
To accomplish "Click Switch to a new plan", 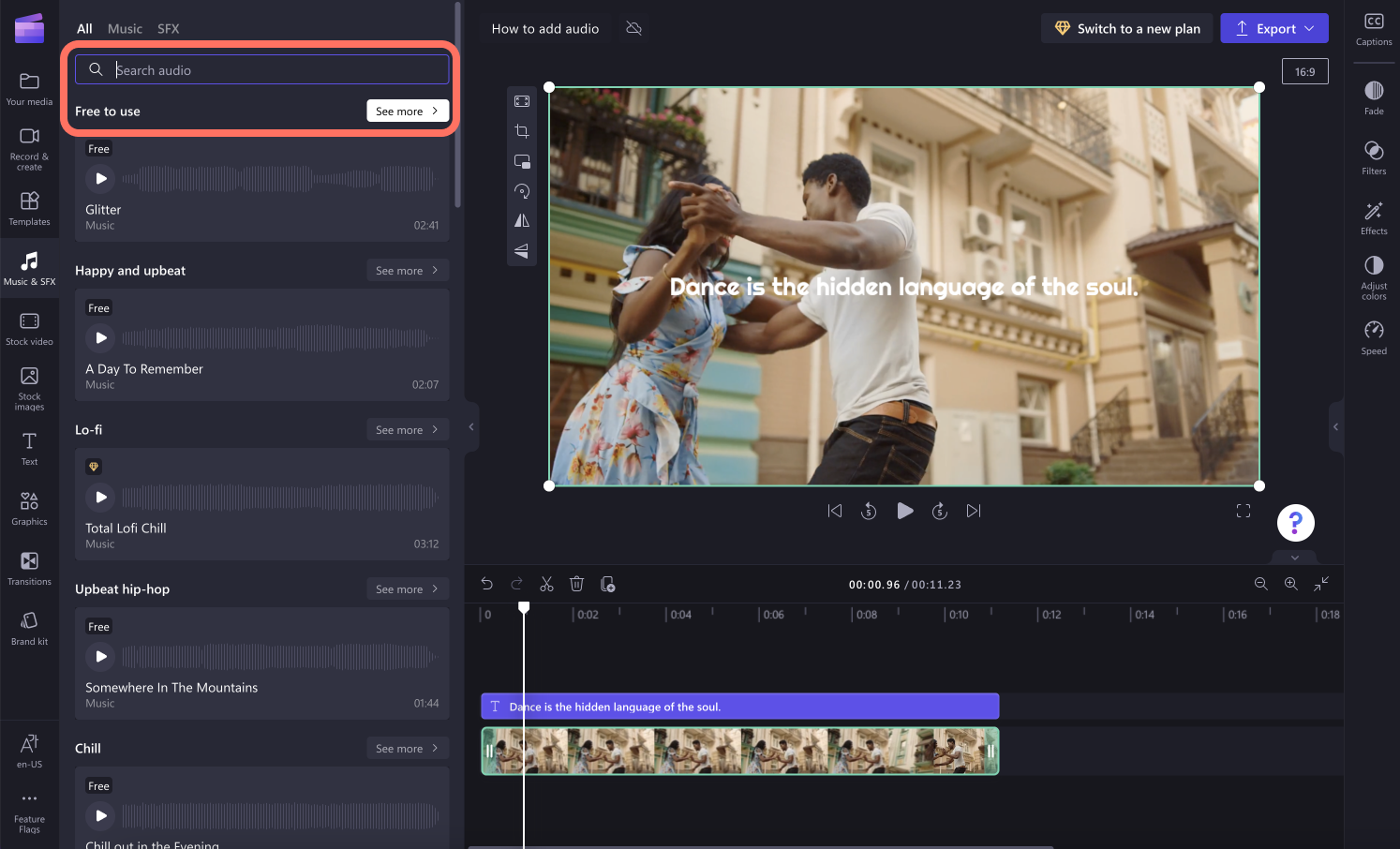I will click(1126, 28).
